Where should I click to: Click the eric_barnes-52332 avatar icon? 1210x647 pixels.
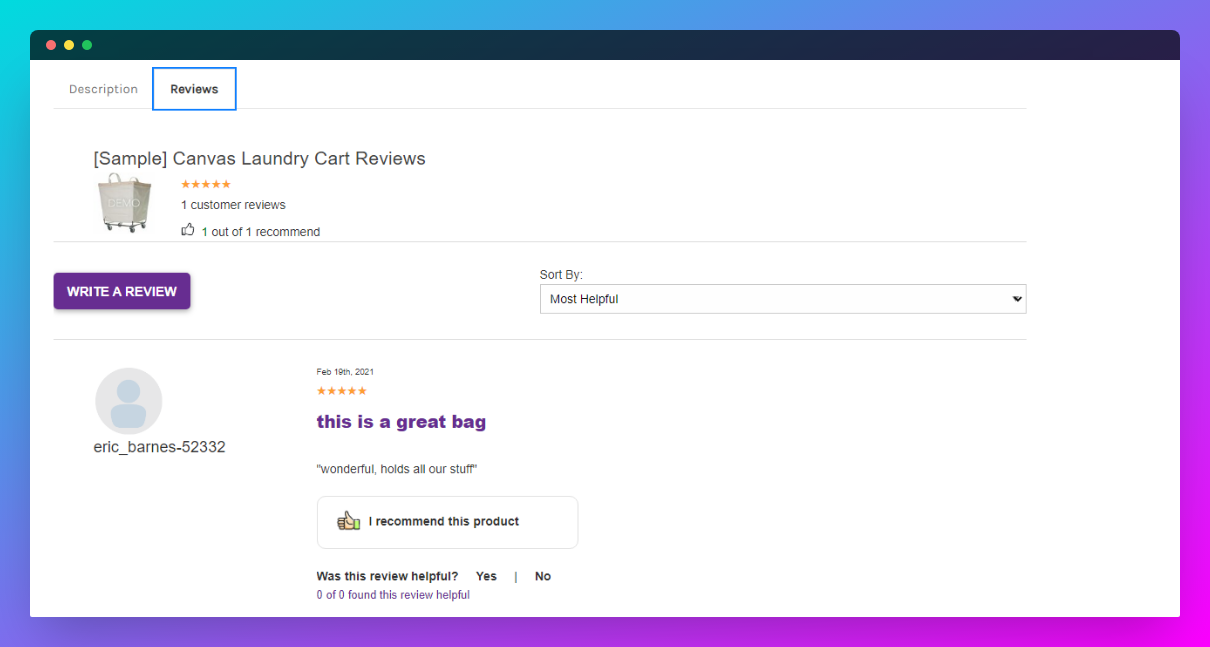pyautogui.click(x=128, y=401)
